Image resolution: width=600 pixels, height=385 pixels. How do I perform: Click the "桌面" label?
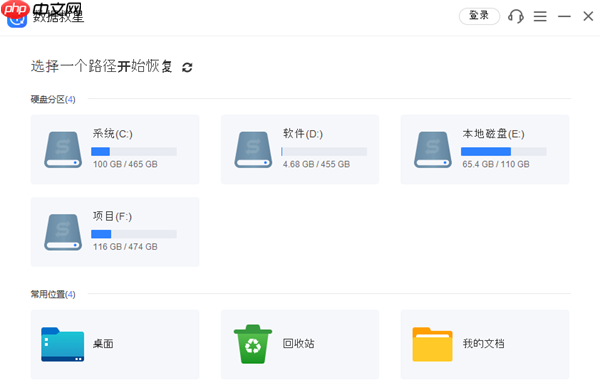tap(103, 344)
